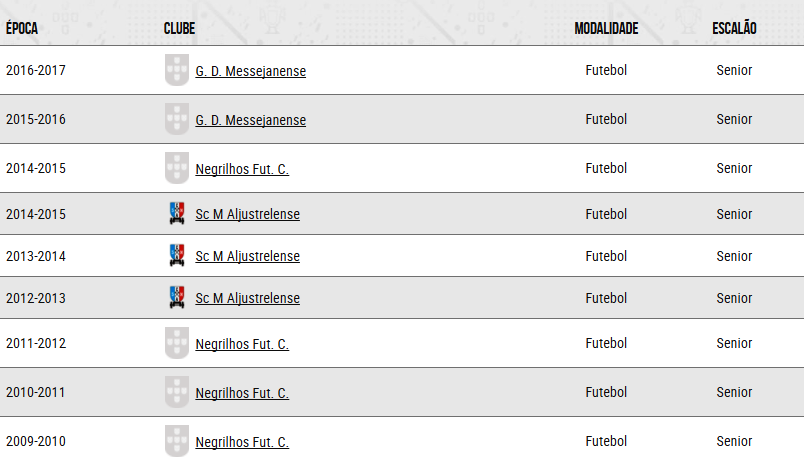The height and width of the screenshot is (461, 804).
Task: Open Negrilhos Fut. C. link for 2009-2010
Action: [x=242, y=442]
